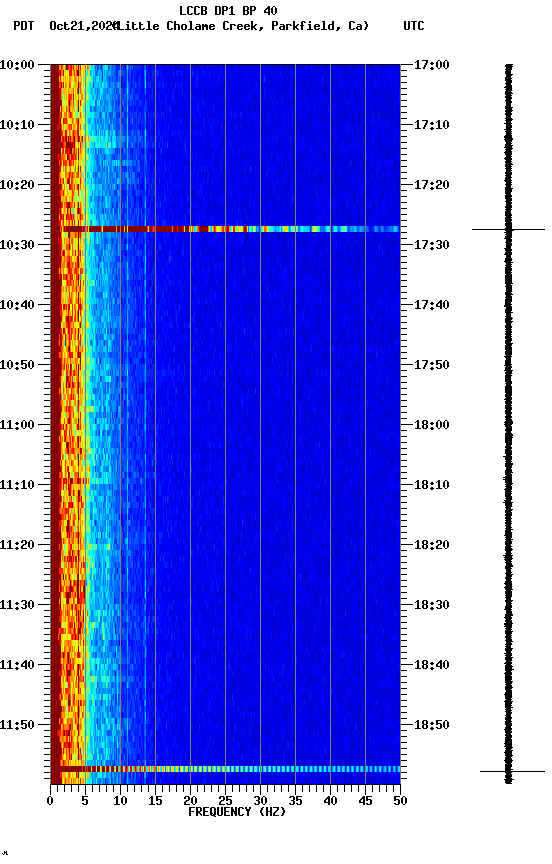Click the 10:40 PDT time label
The image size is (552, 864).
coord(17,305)
